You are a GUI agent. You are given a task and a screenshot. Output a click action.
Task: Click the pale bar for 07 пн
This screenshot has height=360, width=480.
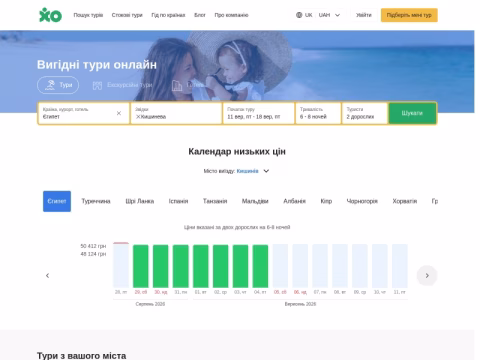[x=320, y=266]
